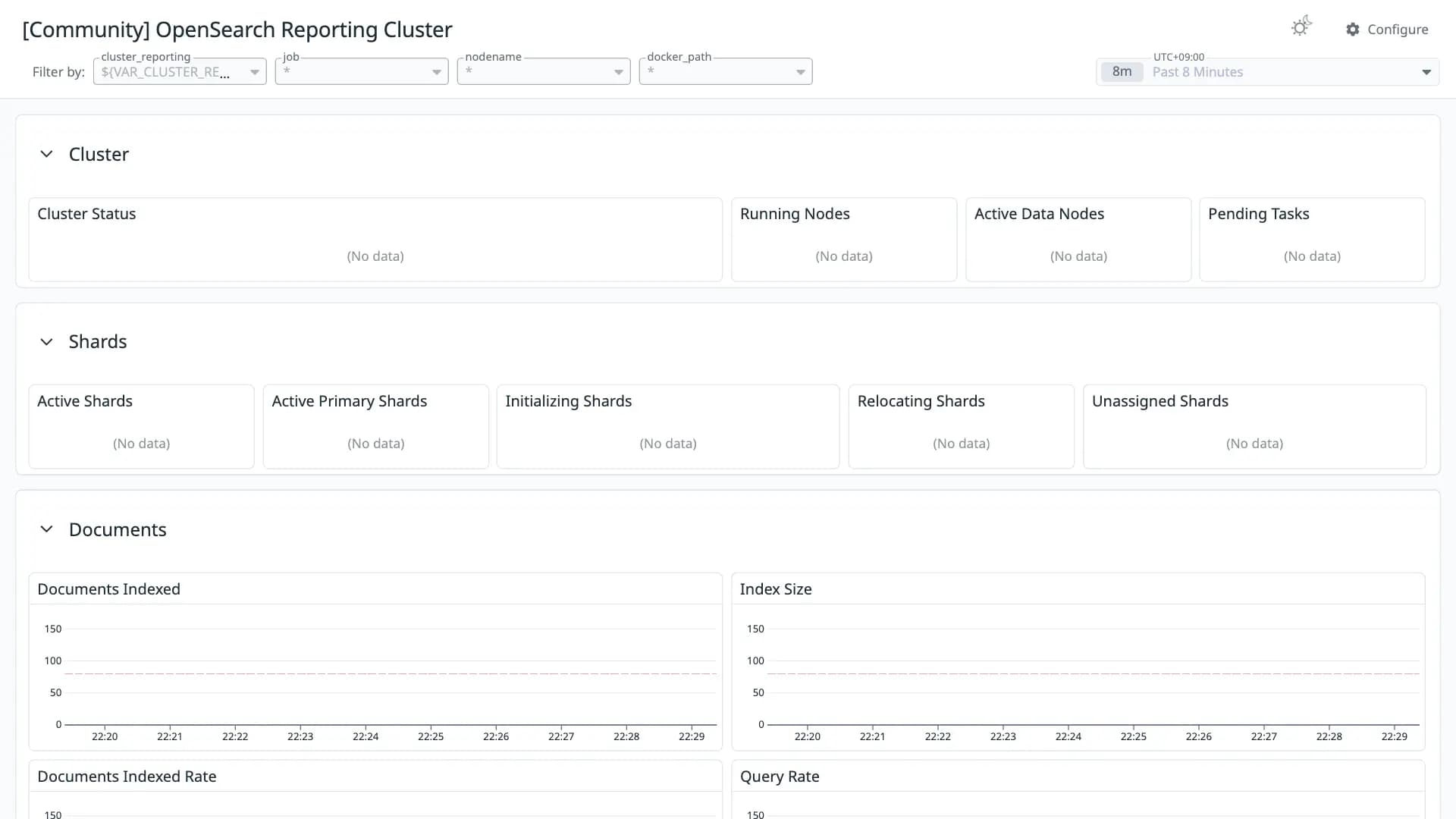This screenshot has width=1456, height=819.
Task: Click the Query Rate chart title
Action: coord(779,777)
